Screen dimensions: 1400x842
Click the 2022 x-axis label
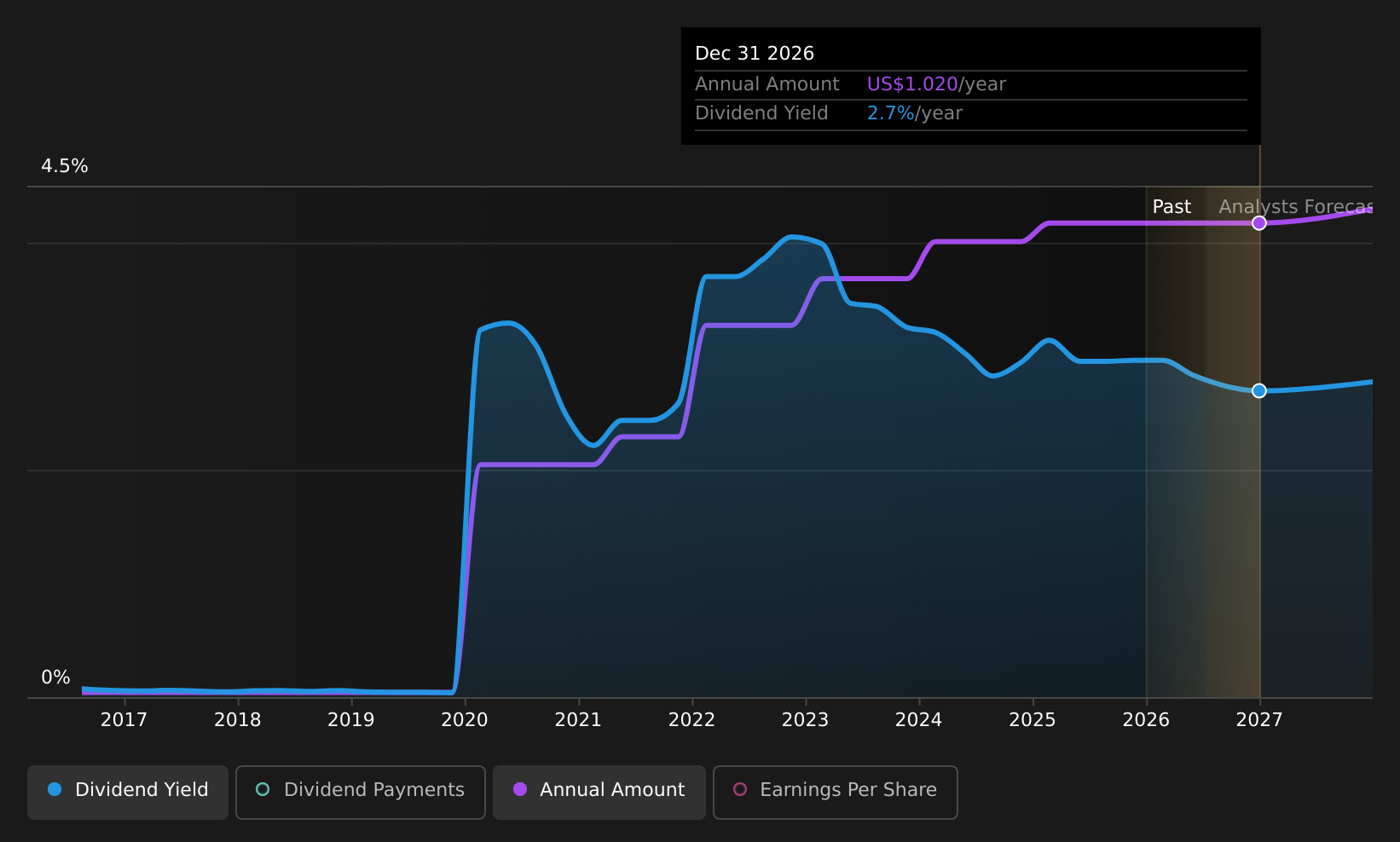coord(691,720)
